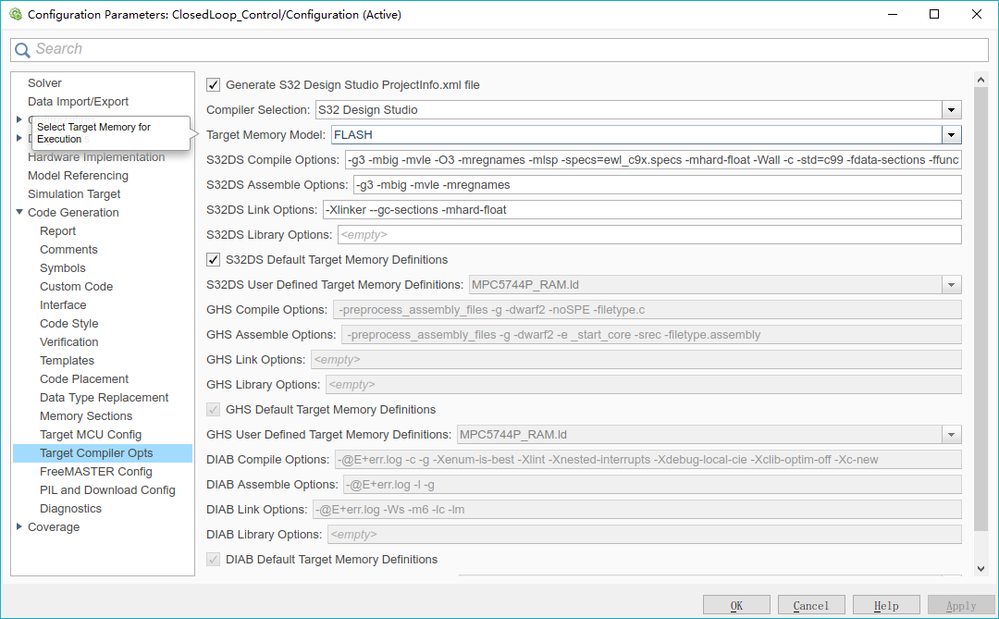Expand the partly hidden node below Data Import/Export
999x619 pixels.
tap(19, 119)
